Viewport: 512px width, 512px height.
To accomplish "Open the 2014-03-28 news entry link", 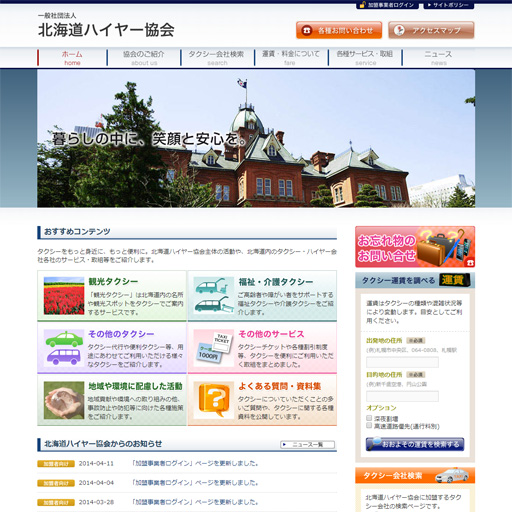I will pyautogui.click(x=195, y=502).
